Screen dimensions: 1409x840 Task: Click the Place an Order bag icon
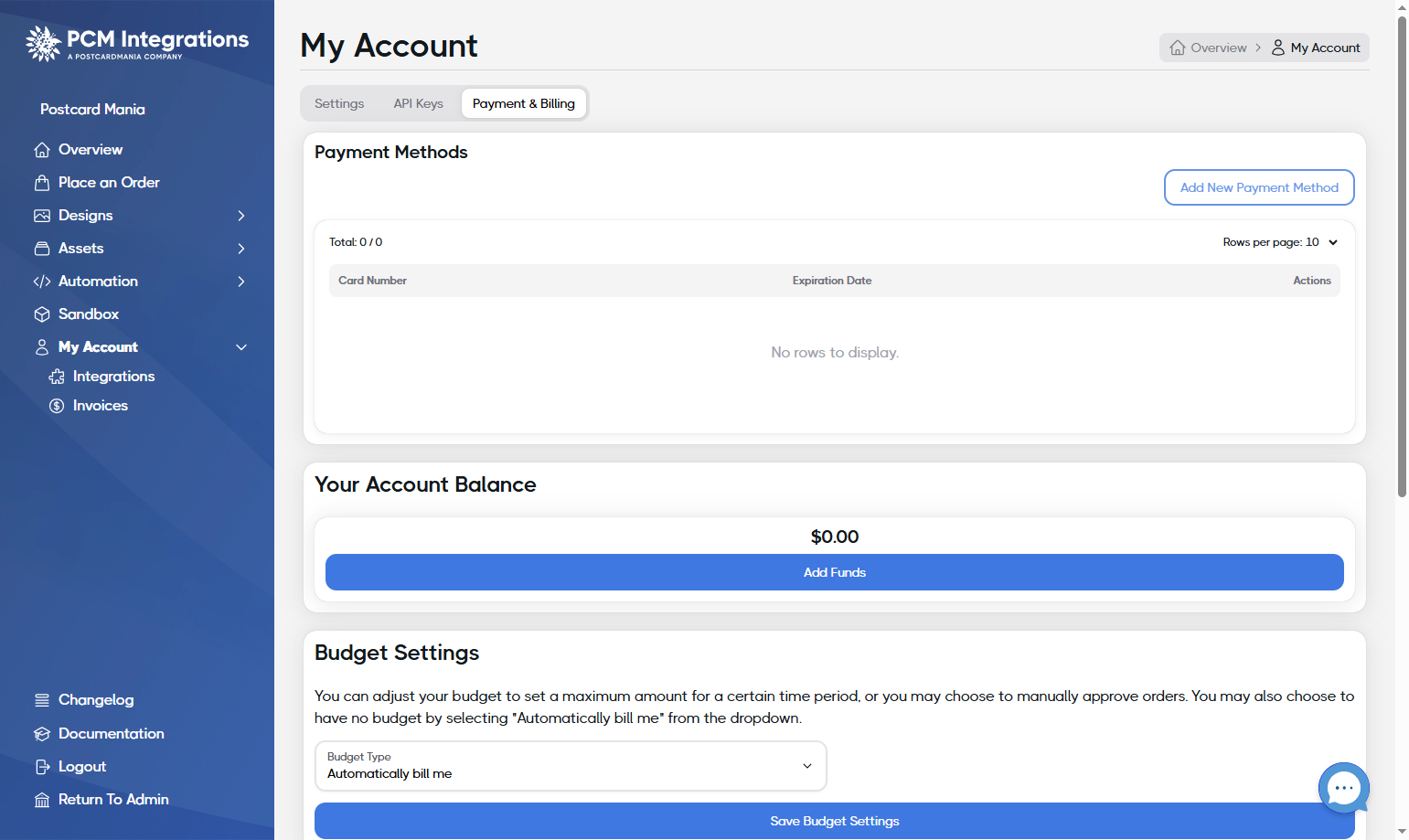click(42, 183)
